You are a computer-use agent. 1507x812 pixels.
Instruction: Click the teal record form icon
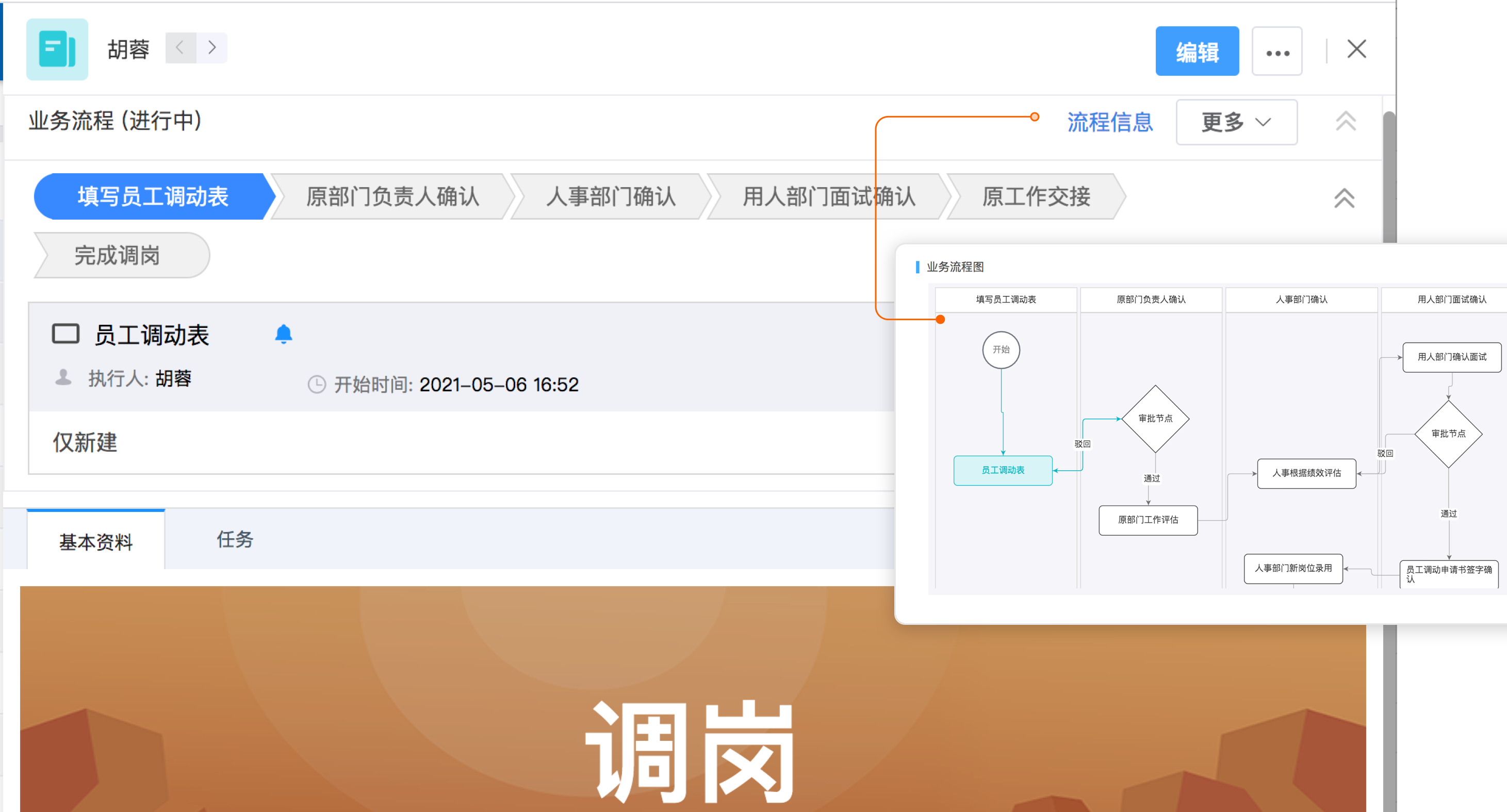57,49
